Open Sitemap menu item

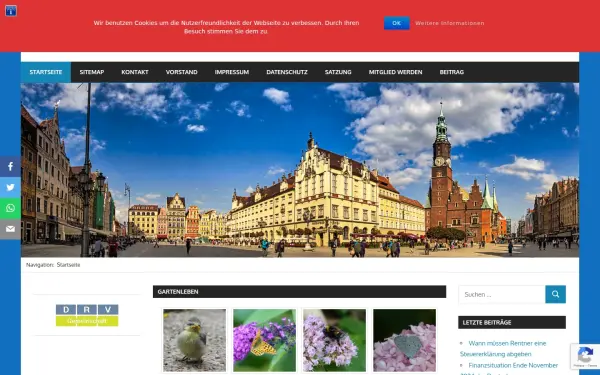tap(92, 72)
